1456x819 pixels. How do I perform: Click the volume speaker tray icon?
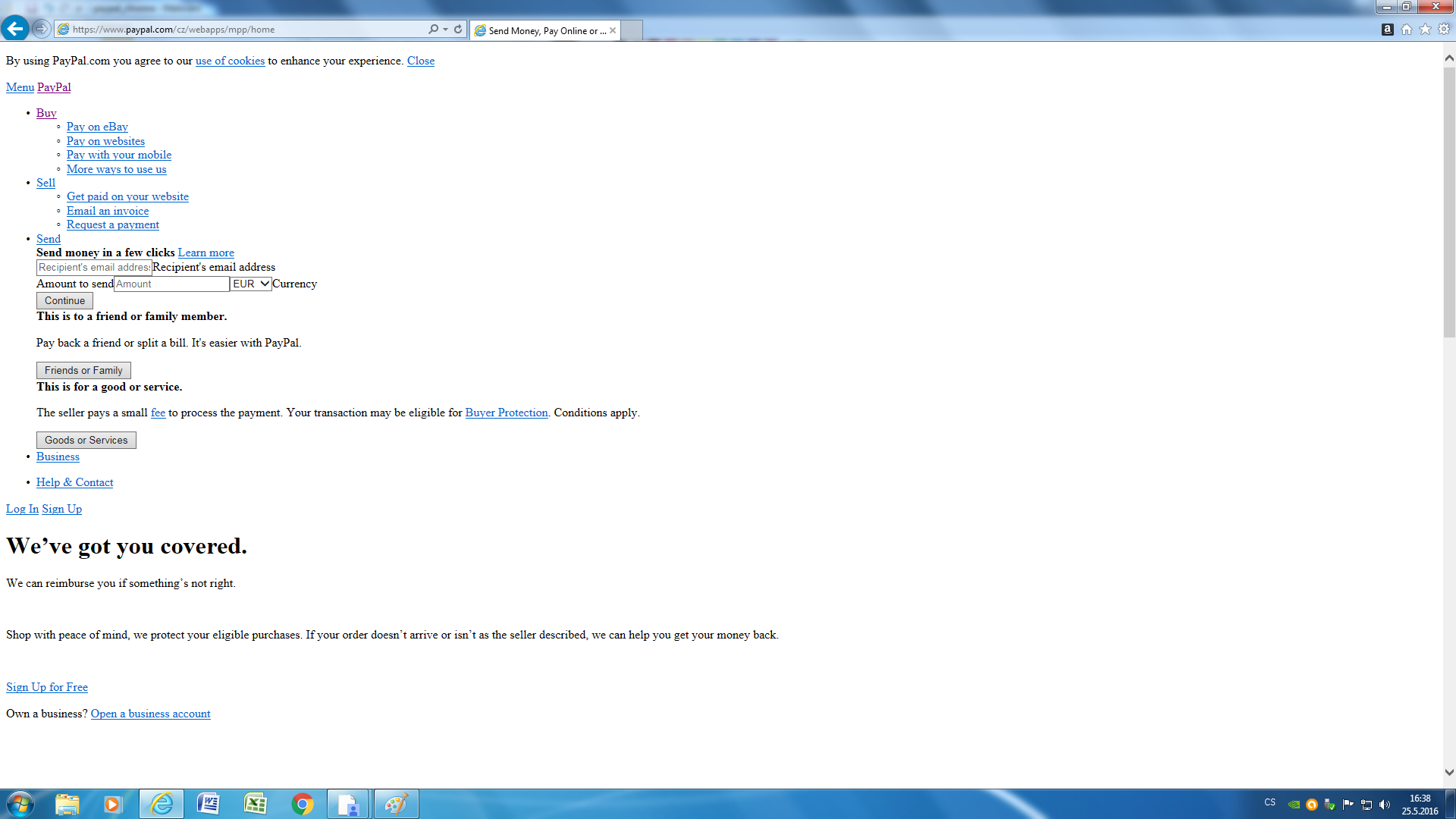point(1385,805)
